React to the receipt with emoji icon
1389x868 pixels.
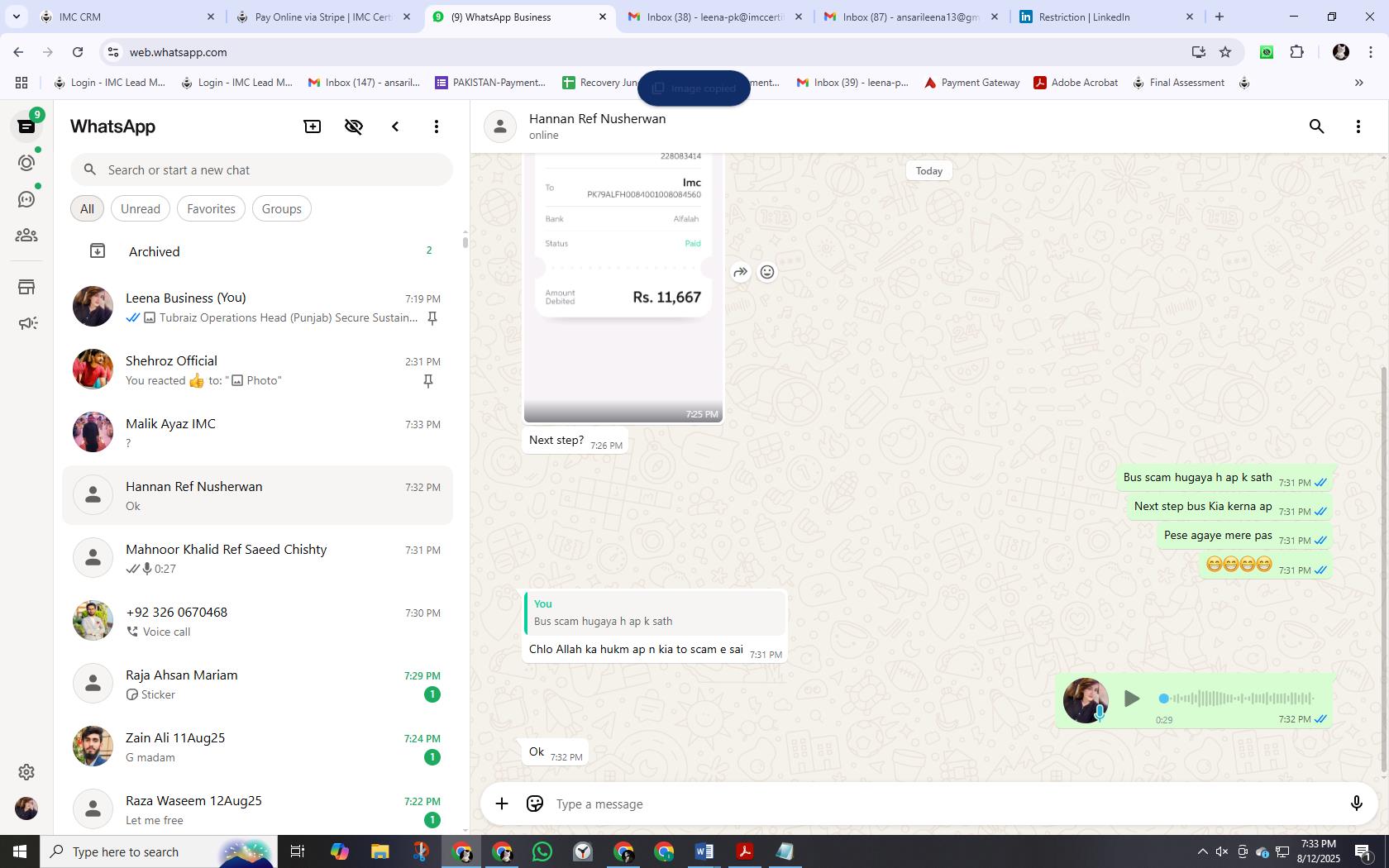pos(767,272)
